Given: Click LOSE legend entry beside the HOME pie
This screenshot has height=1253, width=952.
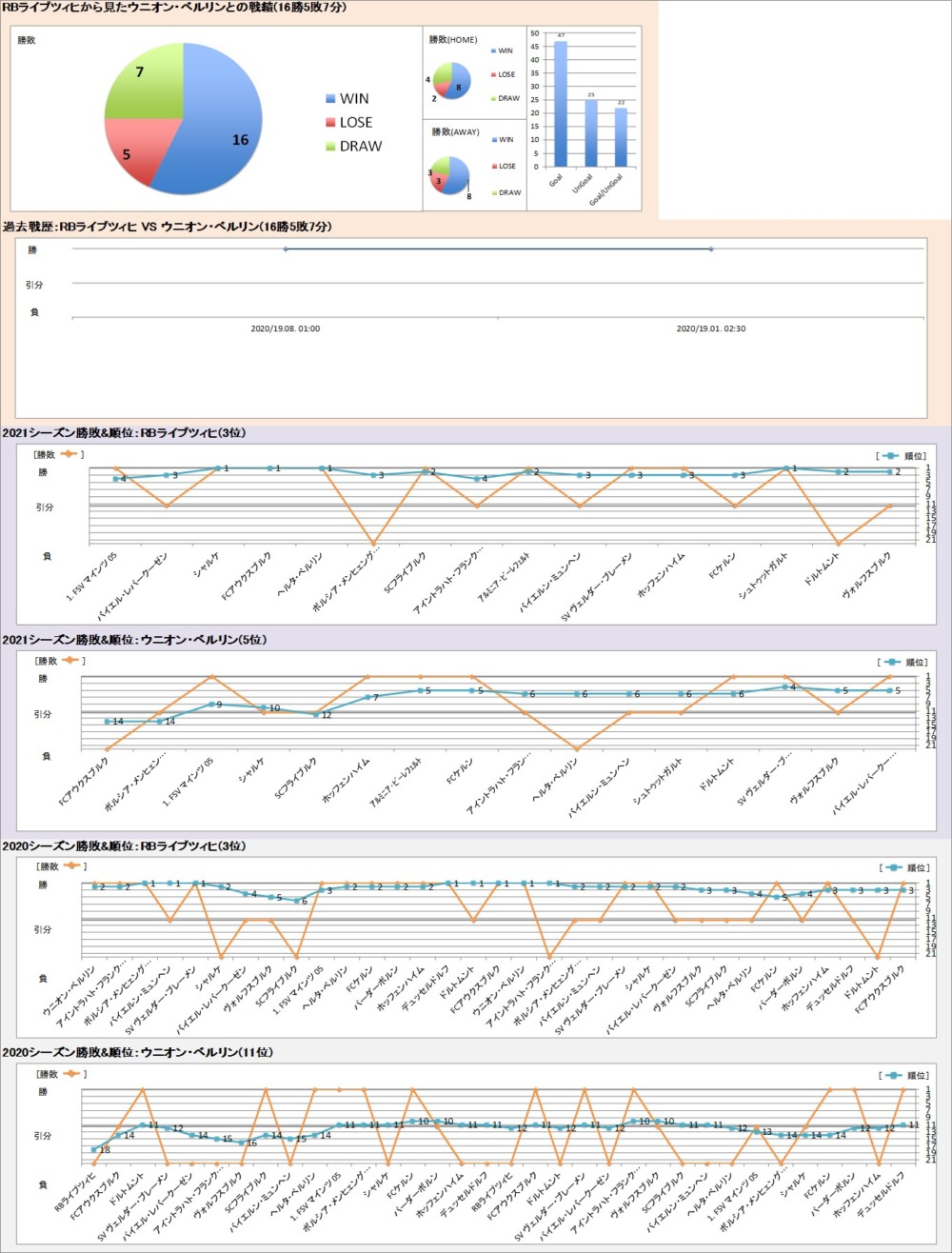Looking at the screenshot, I should [505, 73].
